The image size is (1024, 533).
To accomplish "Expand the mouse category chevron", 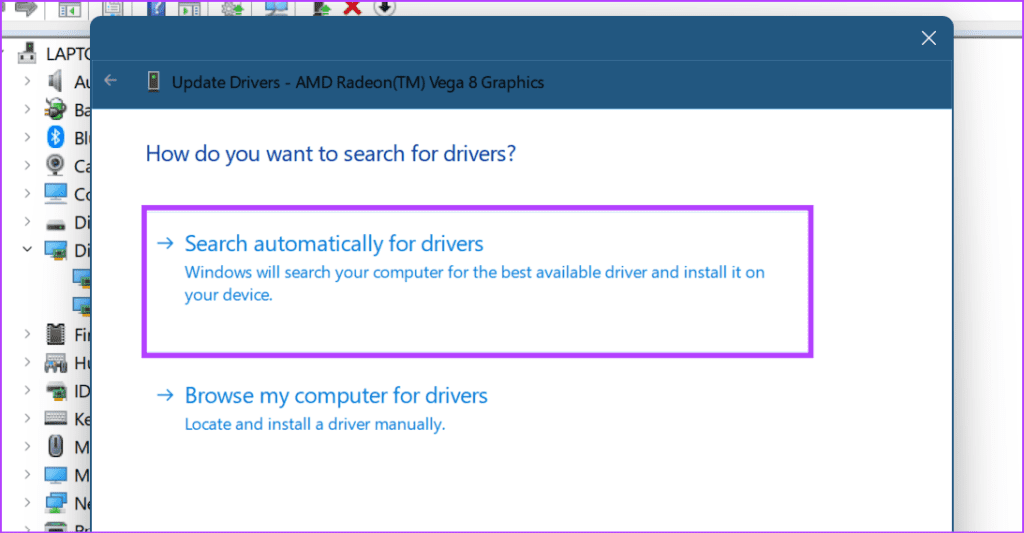I will click(27, 446).
